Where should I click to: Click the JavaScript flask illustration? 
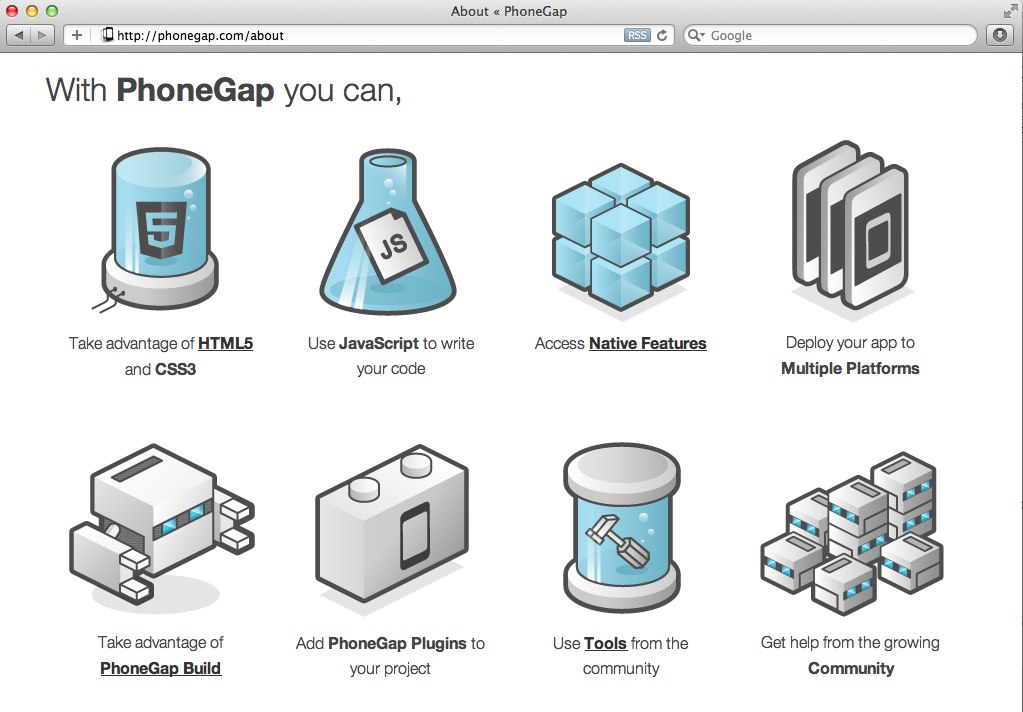coord(388,232)
